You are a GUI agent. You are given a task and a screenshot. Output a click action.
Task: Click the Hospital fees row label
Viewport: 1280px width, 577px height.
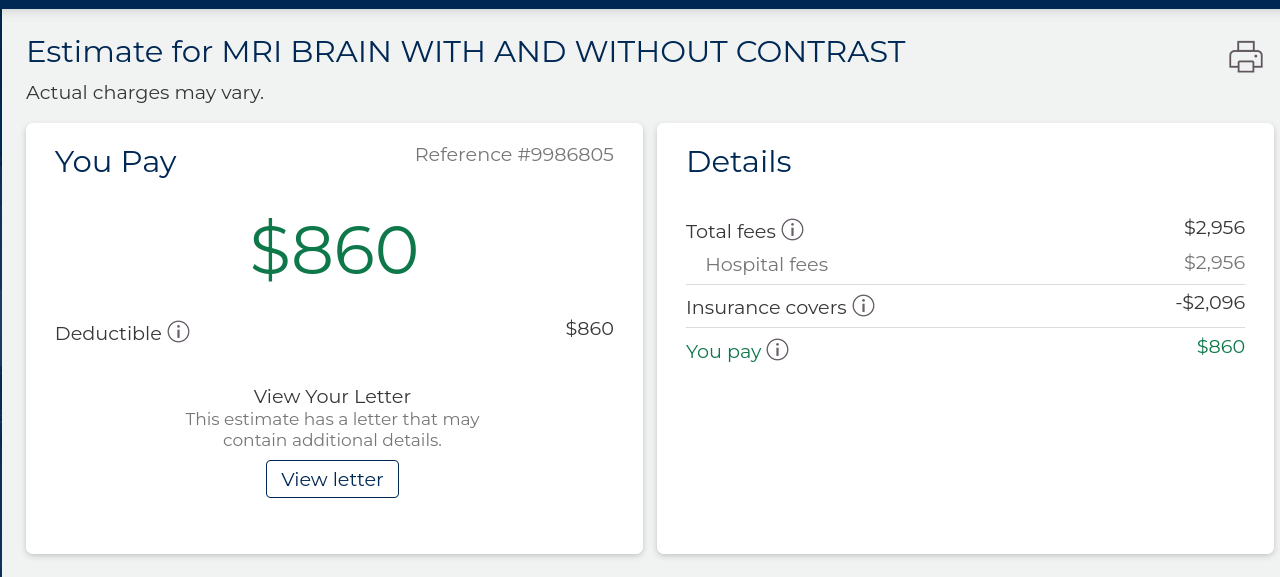pyautogui.click(x=766, y=265)
